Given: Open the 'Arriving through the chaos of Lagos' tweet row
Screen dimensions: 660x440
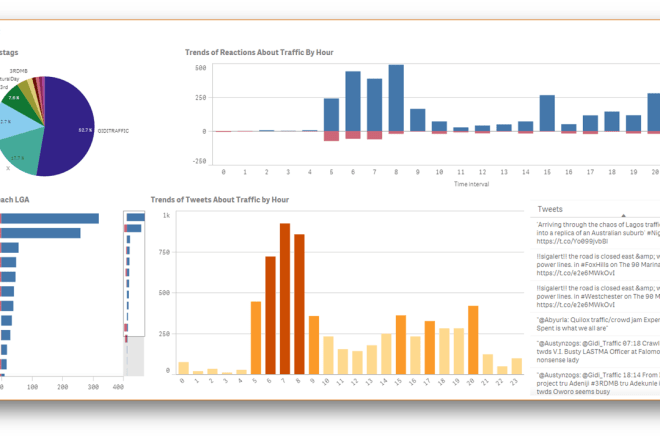Looking at the screenshot, I should (x=595, y=233).
